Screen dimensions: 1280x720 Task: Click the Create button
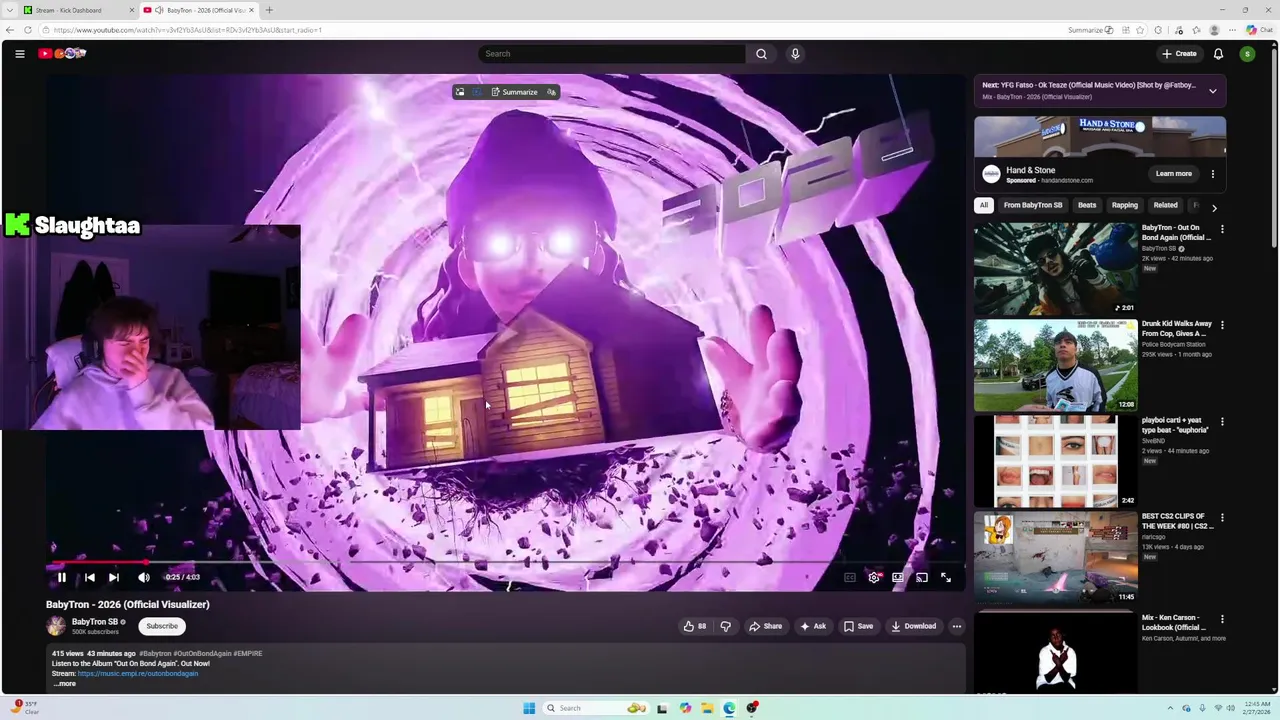pyautogui.click(x=1179, y=54)
